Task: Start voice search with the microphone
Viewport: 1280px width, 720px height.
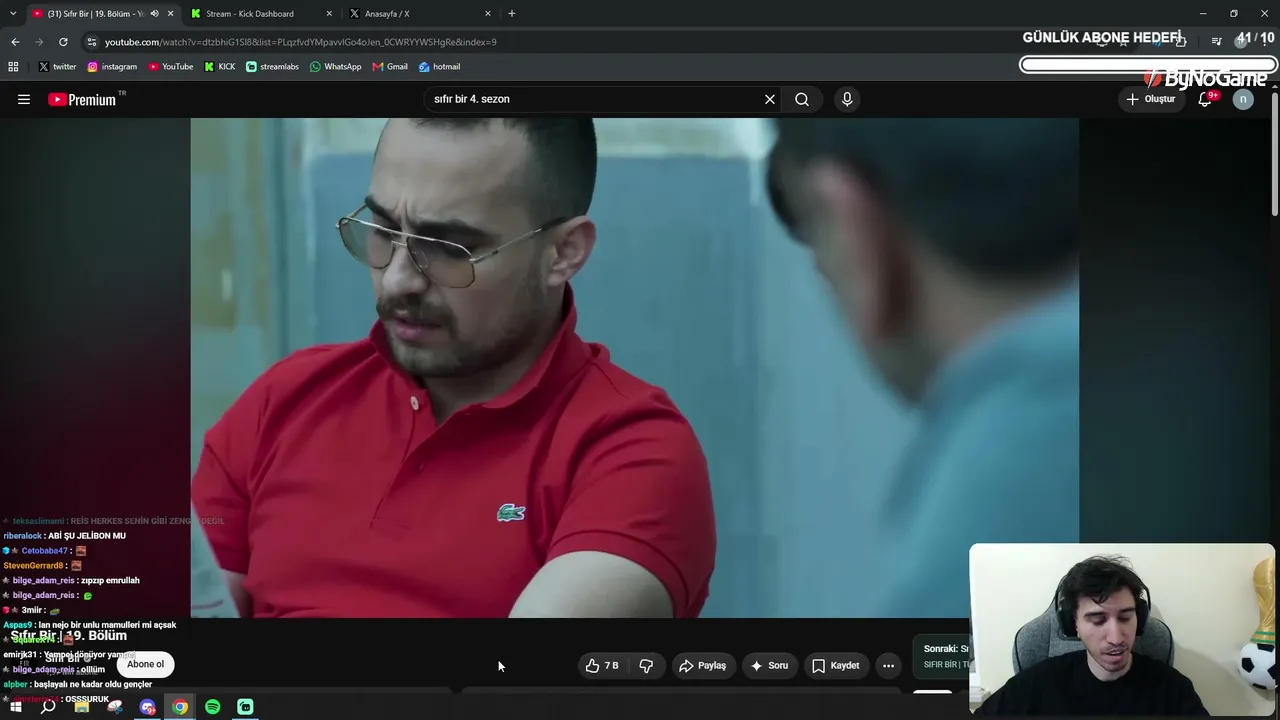Action: coord(847,99)
